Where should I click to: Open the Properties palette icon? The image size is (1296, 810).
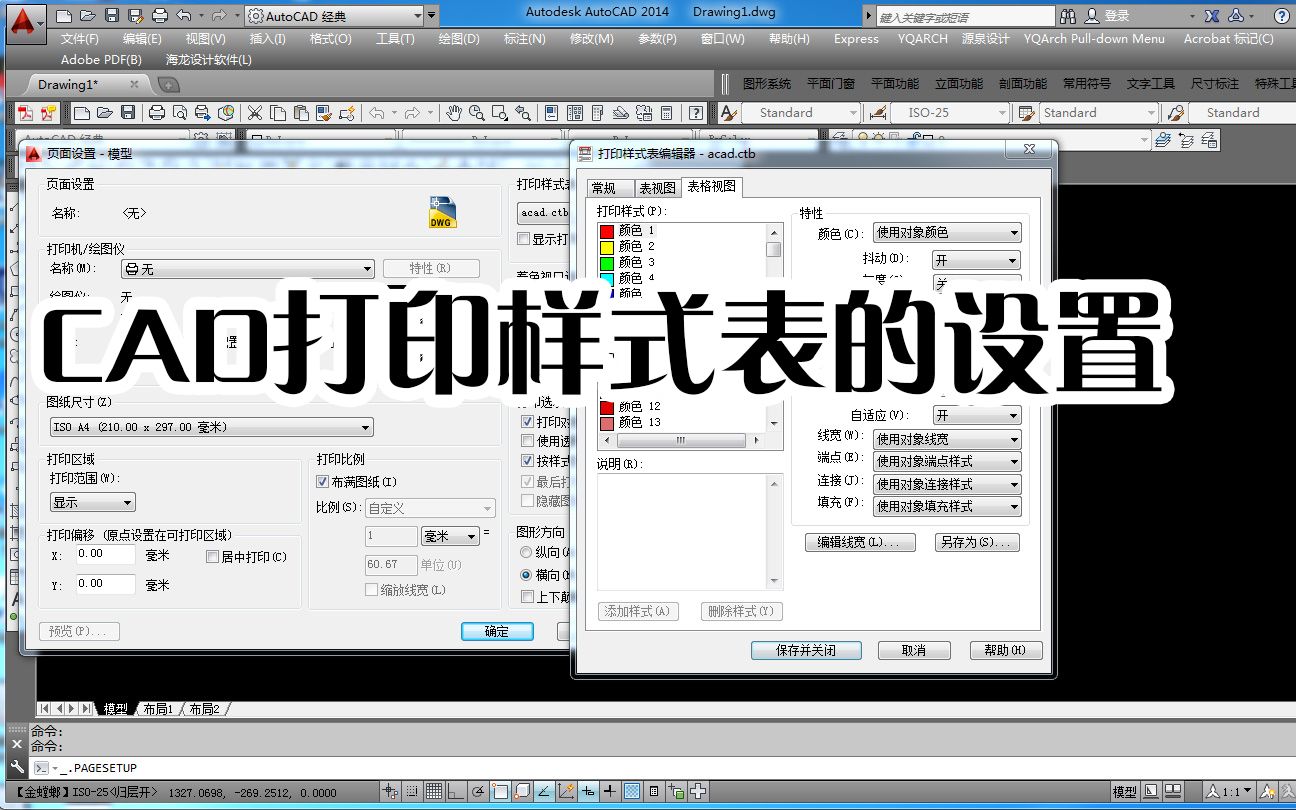(551, 113)
